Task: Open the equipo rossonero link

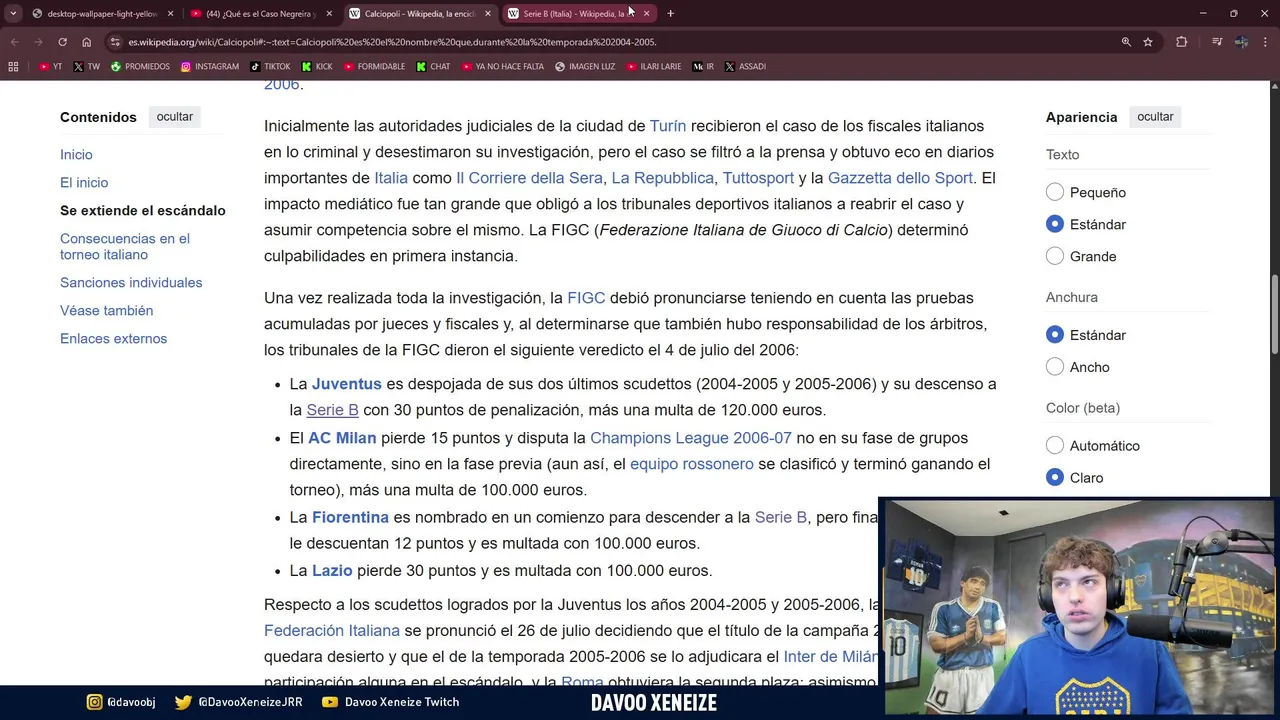Action: click(692, 464)
